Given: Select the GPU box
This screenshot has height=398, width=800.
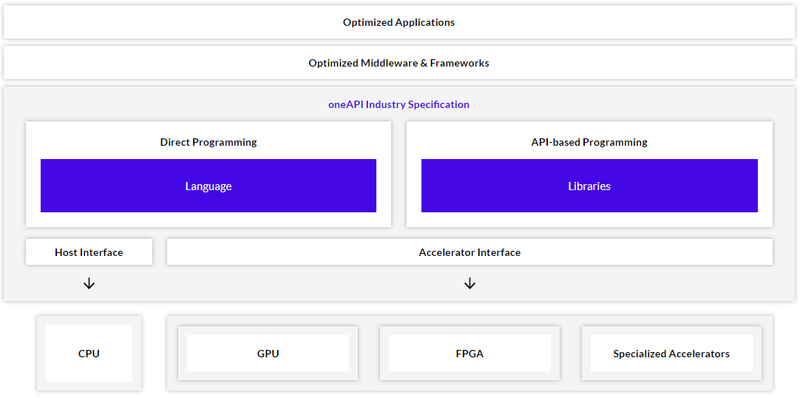Looking at the screenshot, I should [x=268, y=354].
